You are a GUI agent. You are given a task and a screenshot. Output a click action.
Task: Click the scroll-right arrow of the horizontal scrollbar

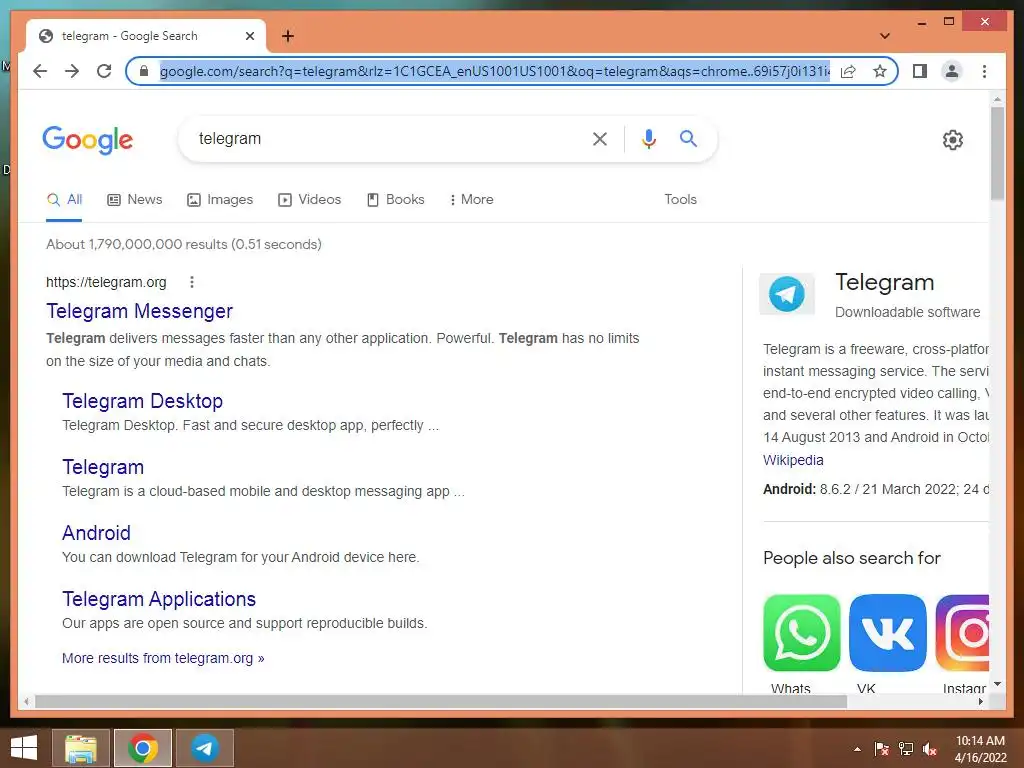pos(980,701)
